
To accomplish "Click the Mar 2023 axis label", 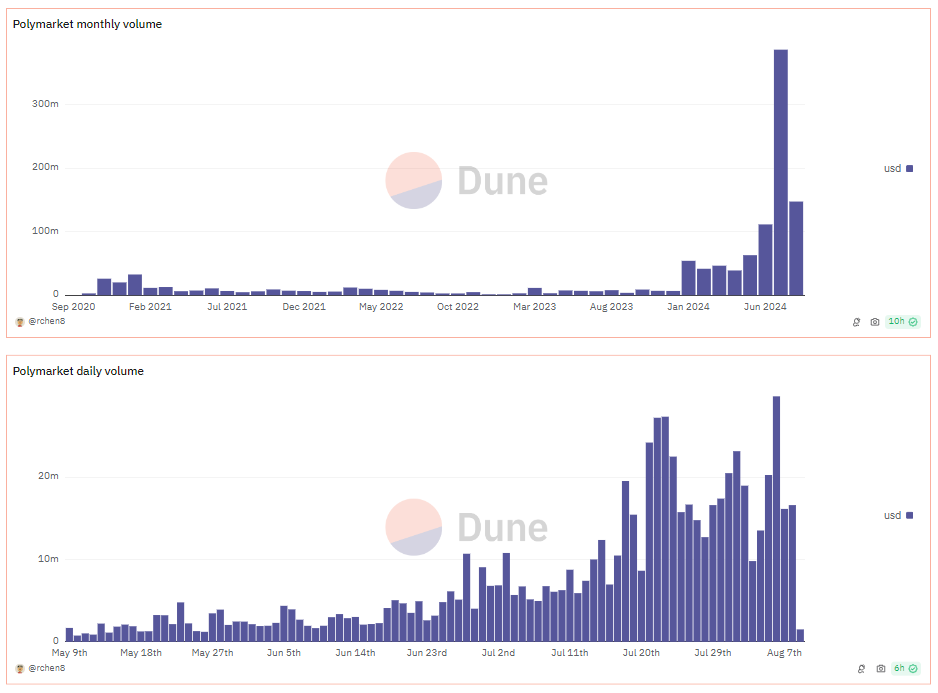I will pos(535,306).
